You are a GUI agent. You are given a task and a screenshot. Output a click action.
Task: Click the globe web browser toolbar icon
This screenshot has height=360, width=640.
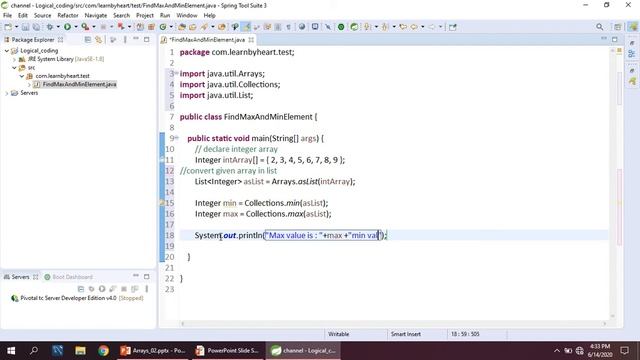(x=302, y=27)
